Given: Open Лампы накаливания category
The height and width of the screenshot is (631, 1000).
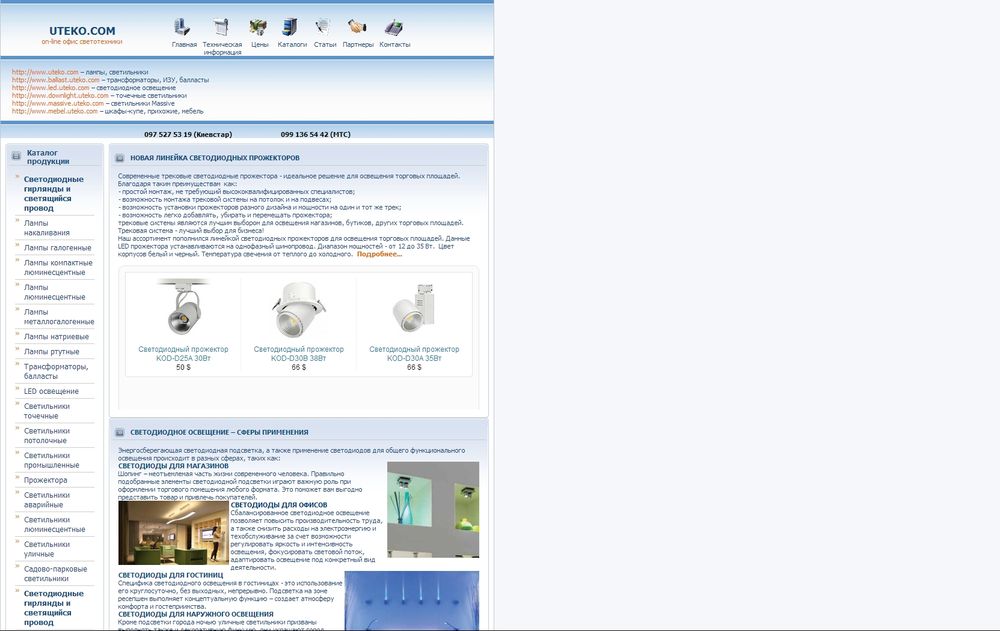Looking at the screenshot, I should click(47, 228).
